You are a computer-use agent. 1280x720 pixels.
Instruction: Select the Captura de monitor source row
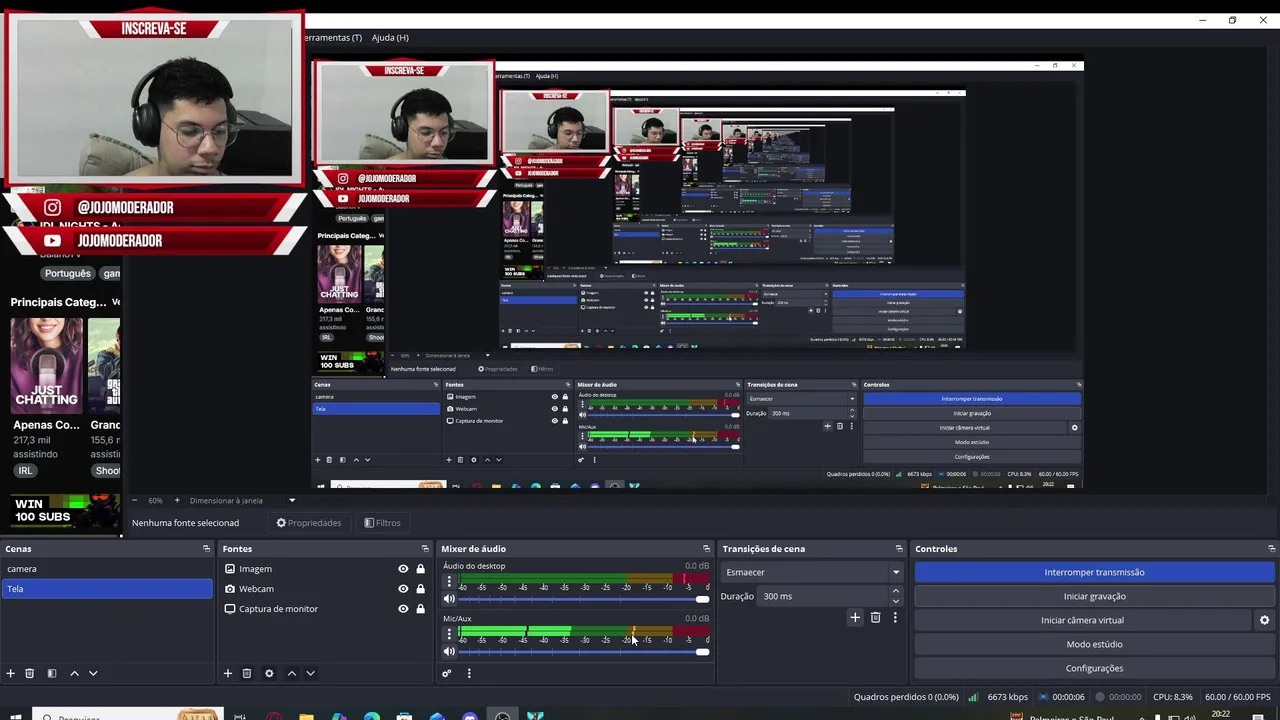(x=325, y=609)
